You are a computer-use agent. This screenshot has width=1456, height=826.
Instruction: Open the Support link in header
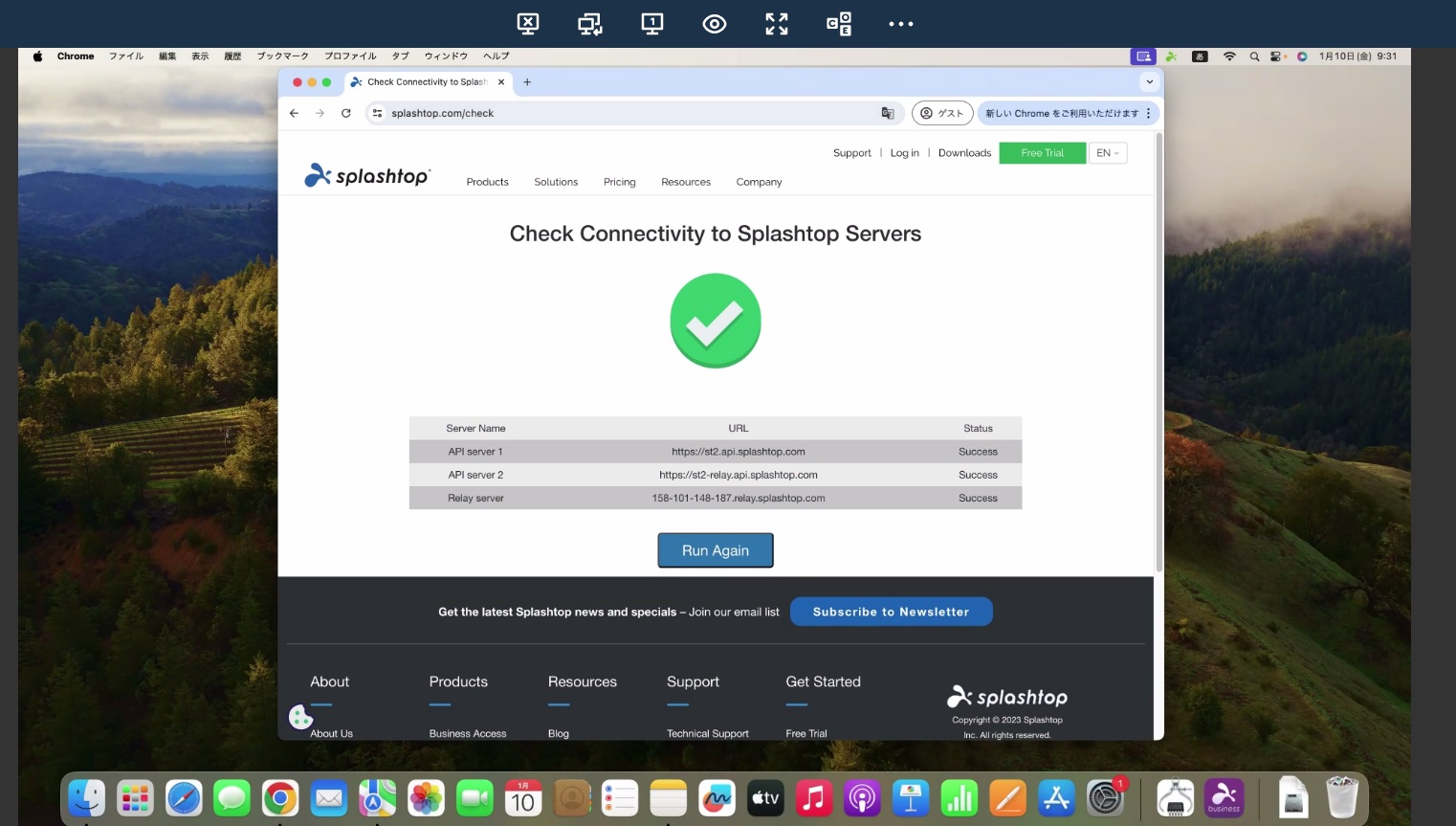point(852,153)
